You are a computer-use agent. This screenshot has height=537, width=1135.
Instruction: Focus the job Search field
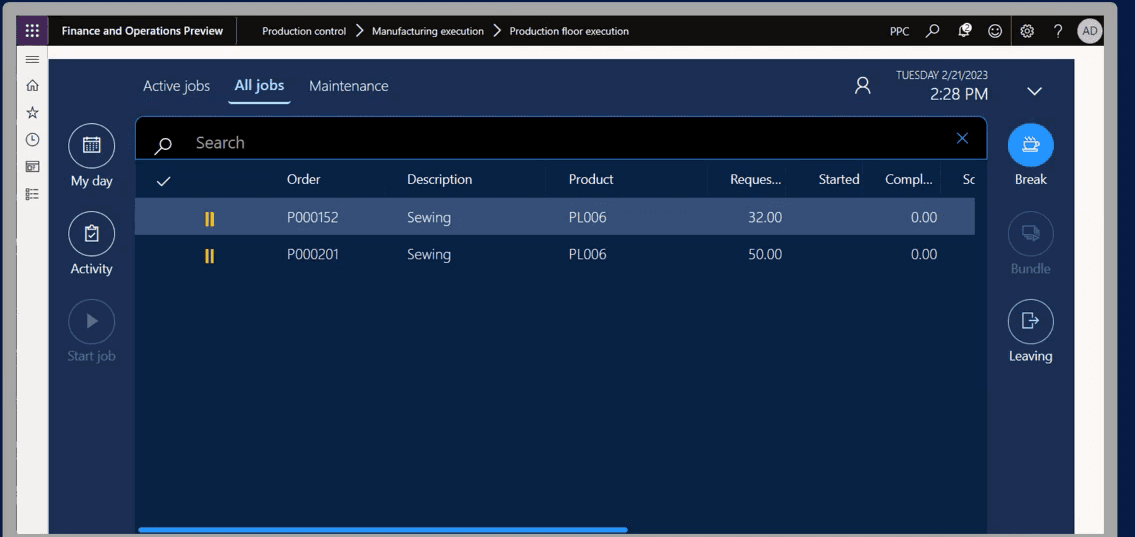click(561, 139)
